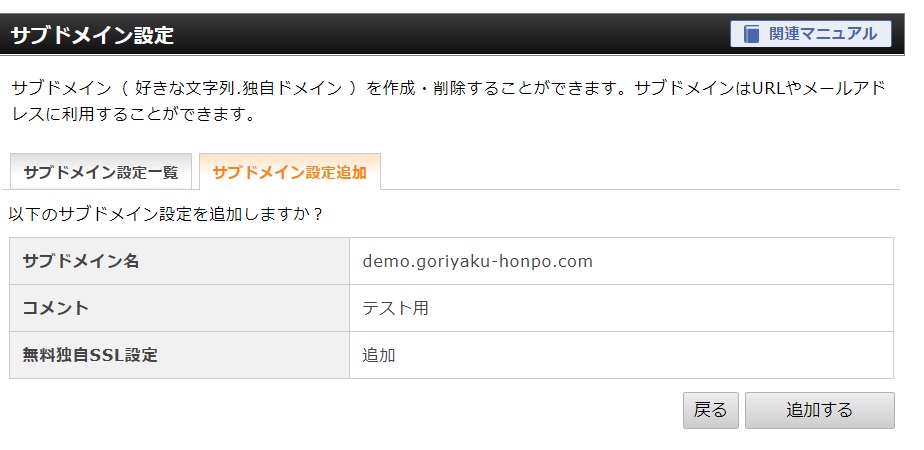Click the サブドメイン設定 page heading
924x450 pixels.
[92, 35]
